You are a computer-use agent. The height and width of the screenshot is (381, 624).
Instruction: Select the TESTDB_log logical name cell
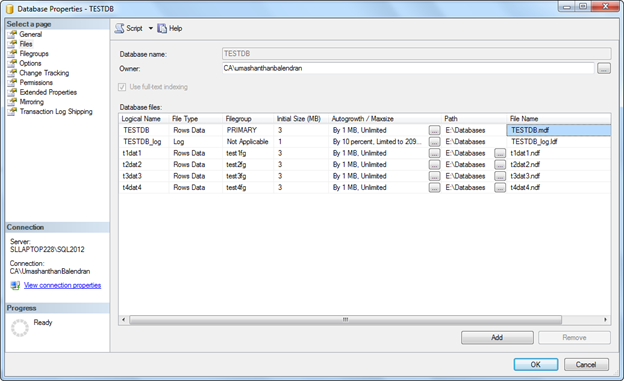pyautogui.click(x=144, y=142)
